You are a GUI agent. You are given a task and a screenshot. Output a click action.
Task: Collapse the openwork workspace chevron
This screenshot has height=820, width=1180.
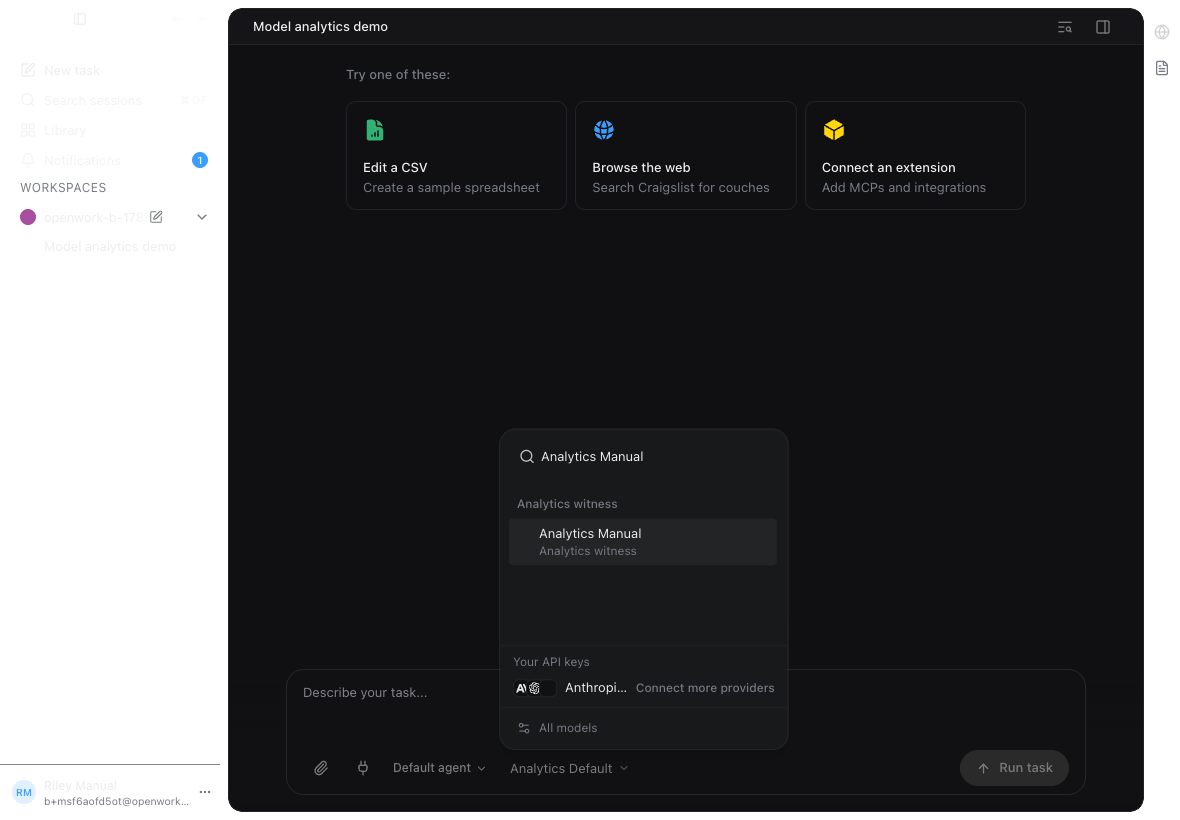(202, 217)
